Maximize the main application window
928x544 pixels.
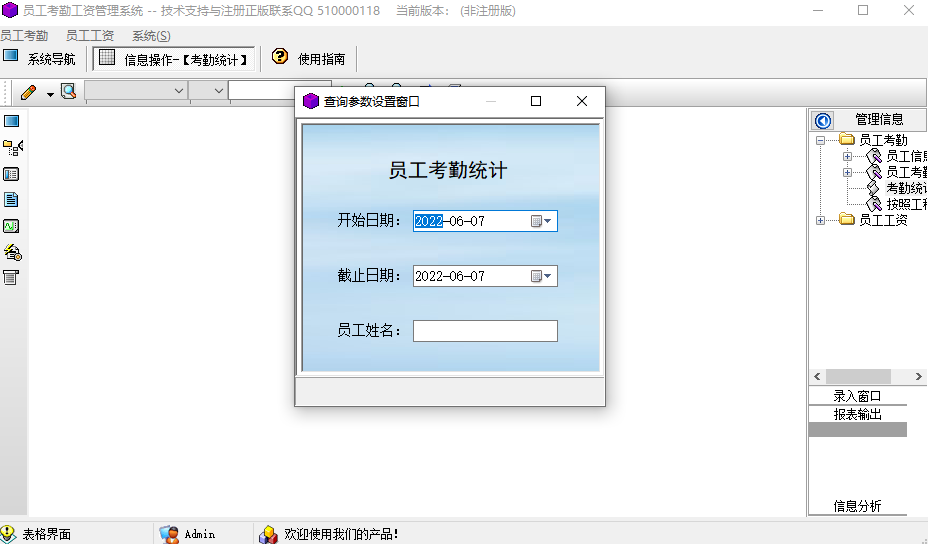pos(863,10)
